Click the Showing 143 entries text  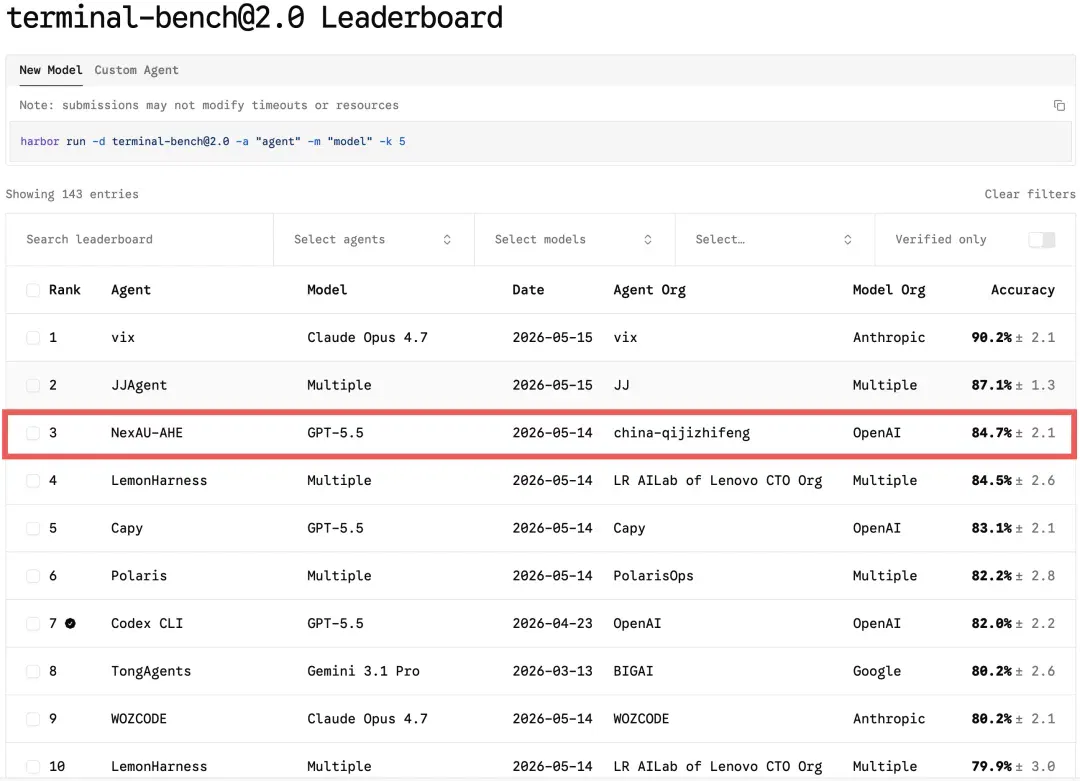coord(72,194)
